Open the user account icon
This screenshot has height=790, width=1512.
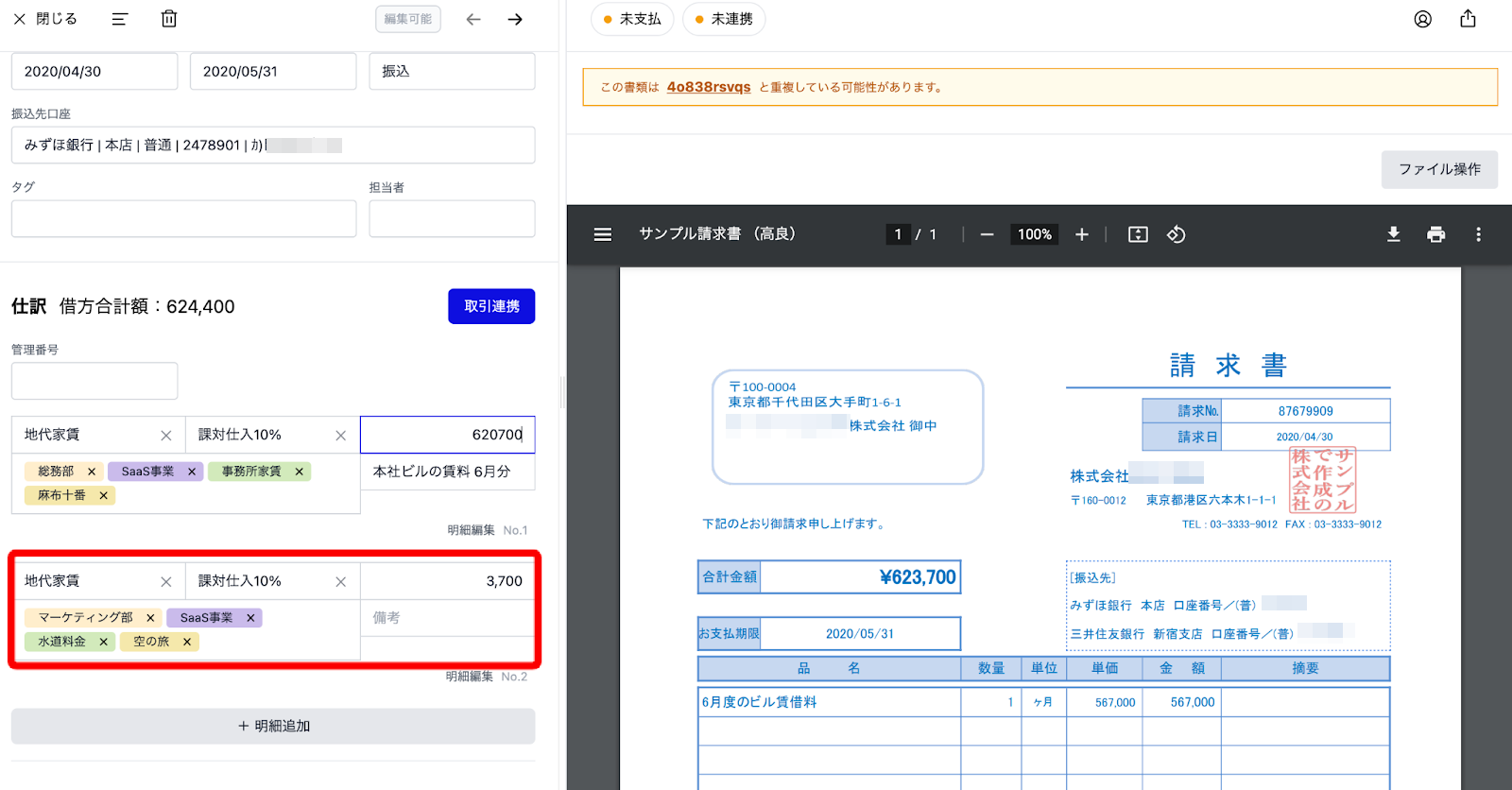1423,19
